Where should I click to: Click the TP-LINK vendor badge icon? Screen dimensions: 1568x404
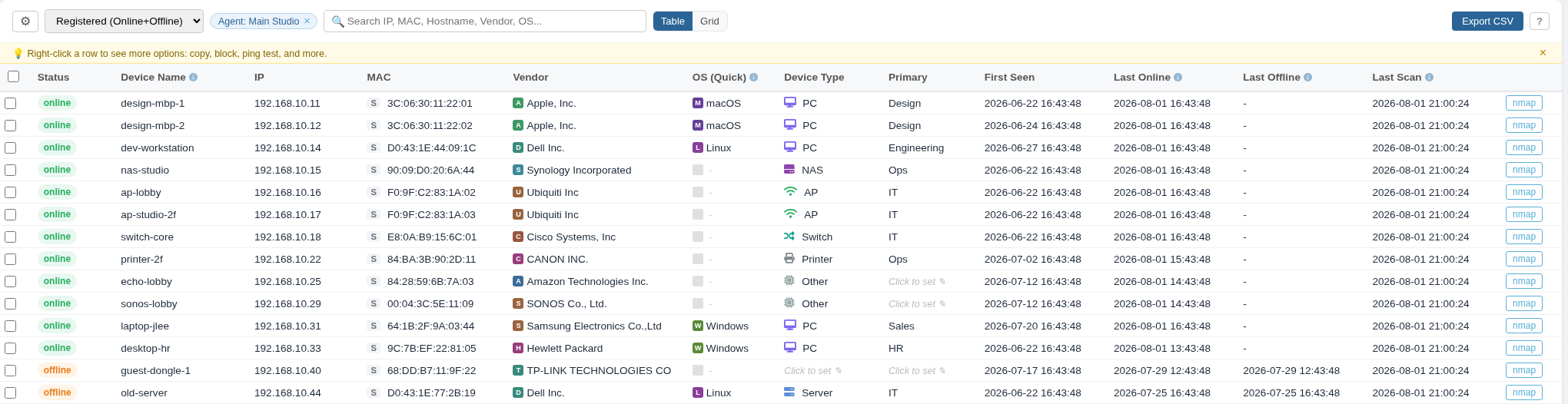pos(518,370)
